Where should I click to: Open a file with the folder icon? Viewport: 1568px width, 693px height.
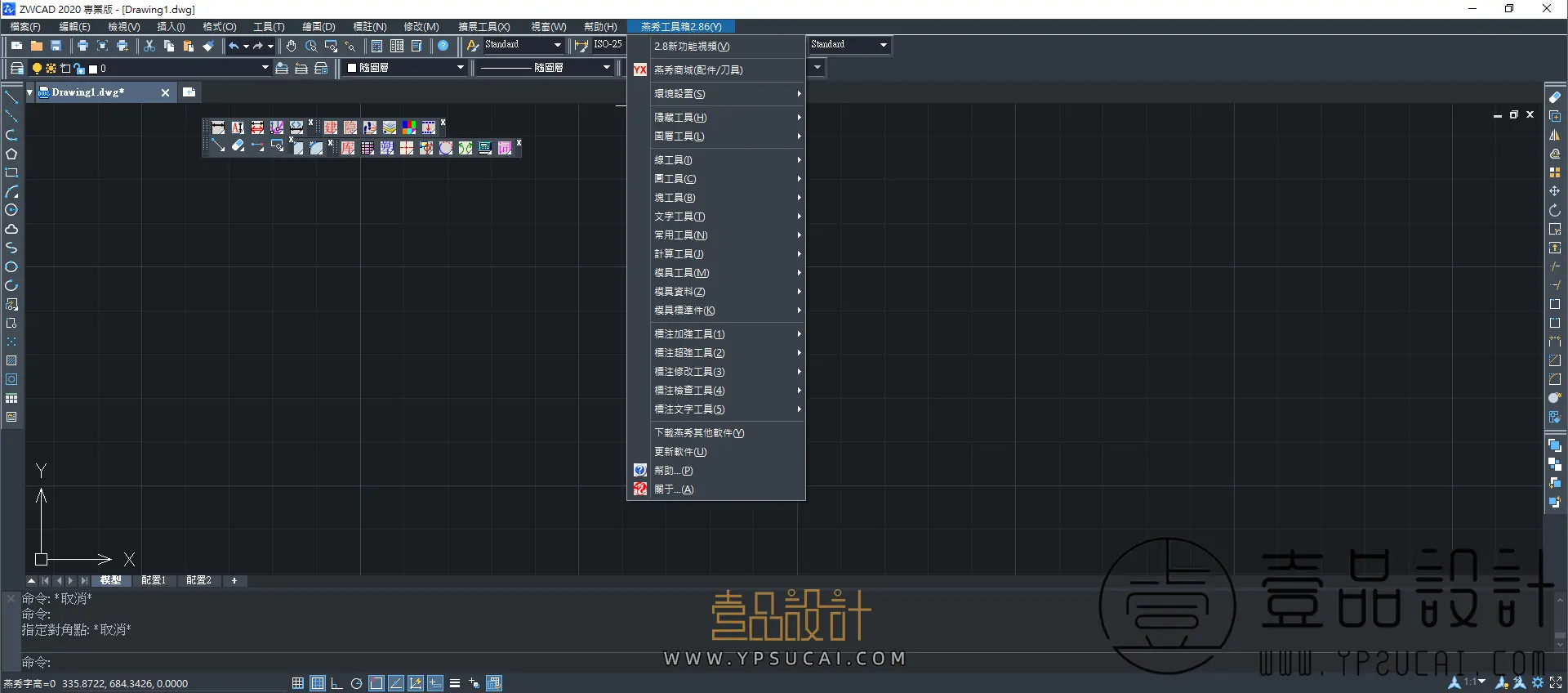click(36, 47)
